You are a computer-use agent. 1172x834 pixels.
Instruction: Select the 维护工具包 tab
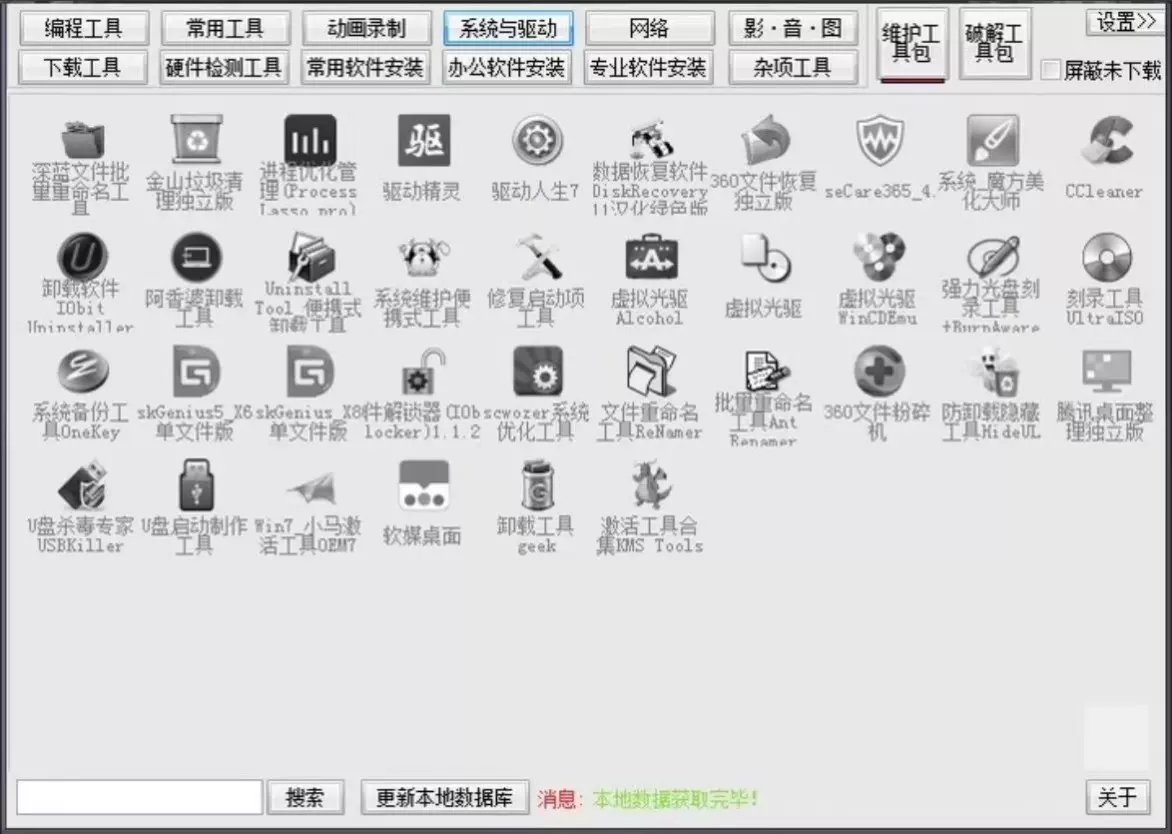911,44
